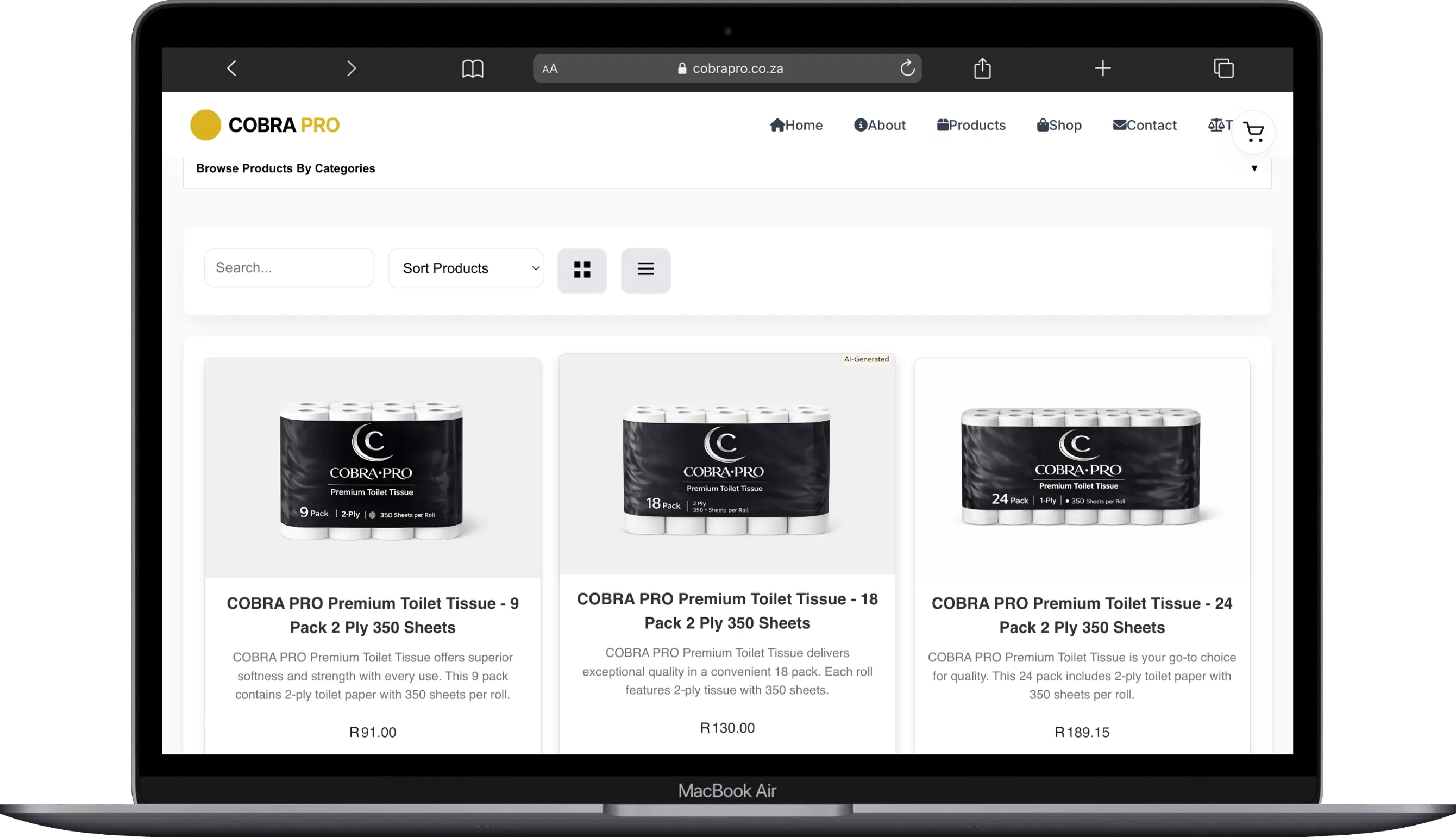The image size is (1456, 837).
Task: Click the Search products field
Action: coord(289,267)
